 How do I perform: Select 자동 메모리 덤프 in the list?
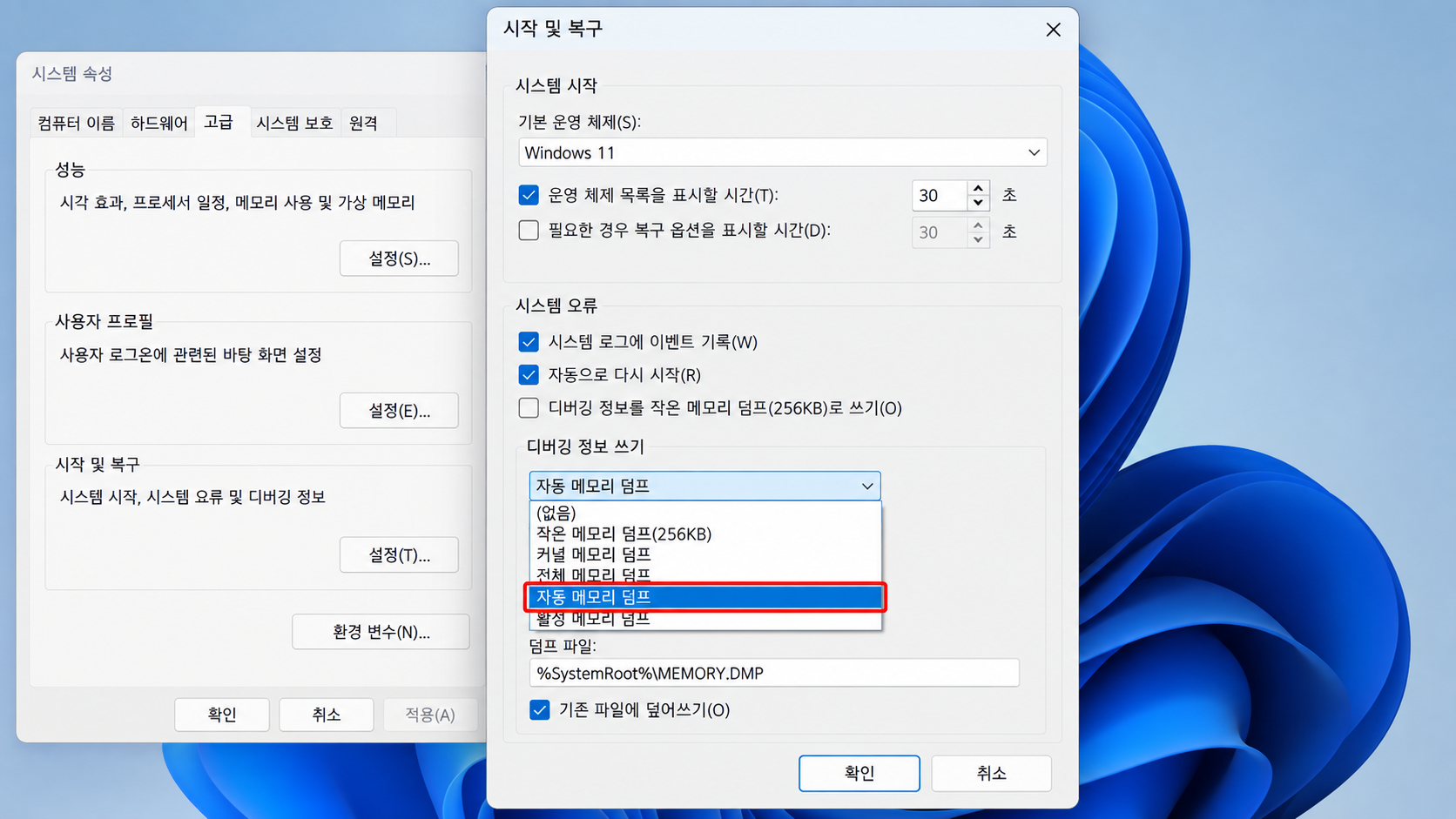[705, 597]
